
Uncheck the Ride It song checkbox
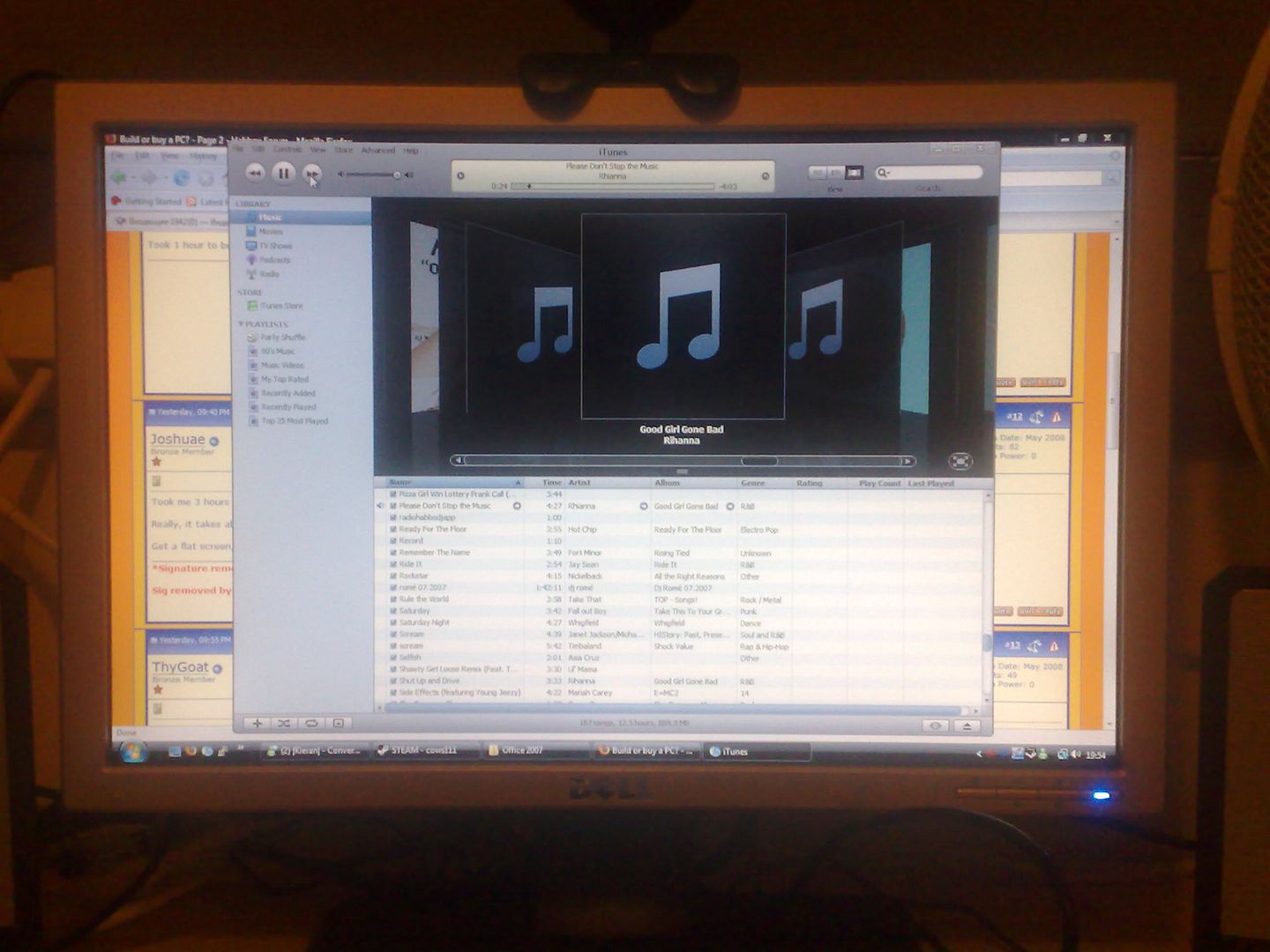tap(393, 565)
